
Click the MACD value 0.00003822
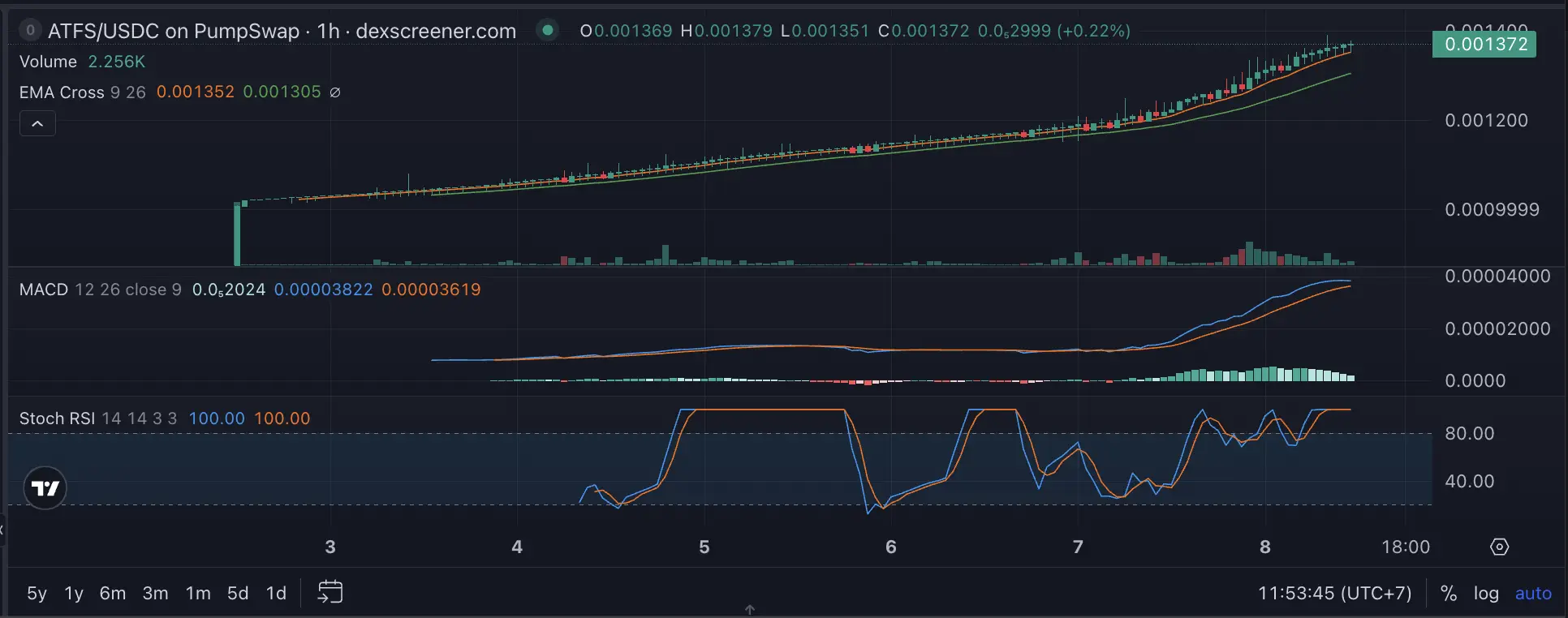pos(324,290)
